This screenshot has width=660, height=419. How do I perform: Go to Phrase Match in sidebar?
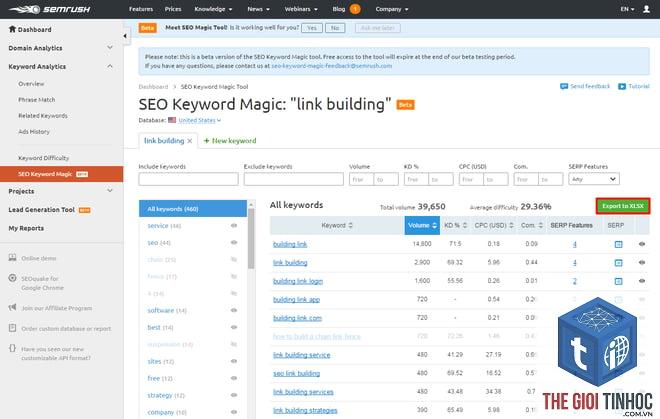click(37, 100)
